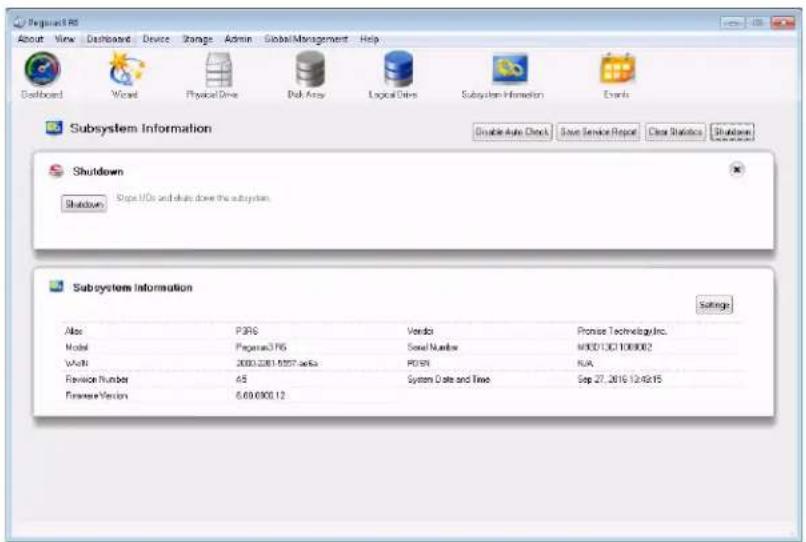
Task: Select the model value Pegasus3 R6
Action: (x=261, y=347)
